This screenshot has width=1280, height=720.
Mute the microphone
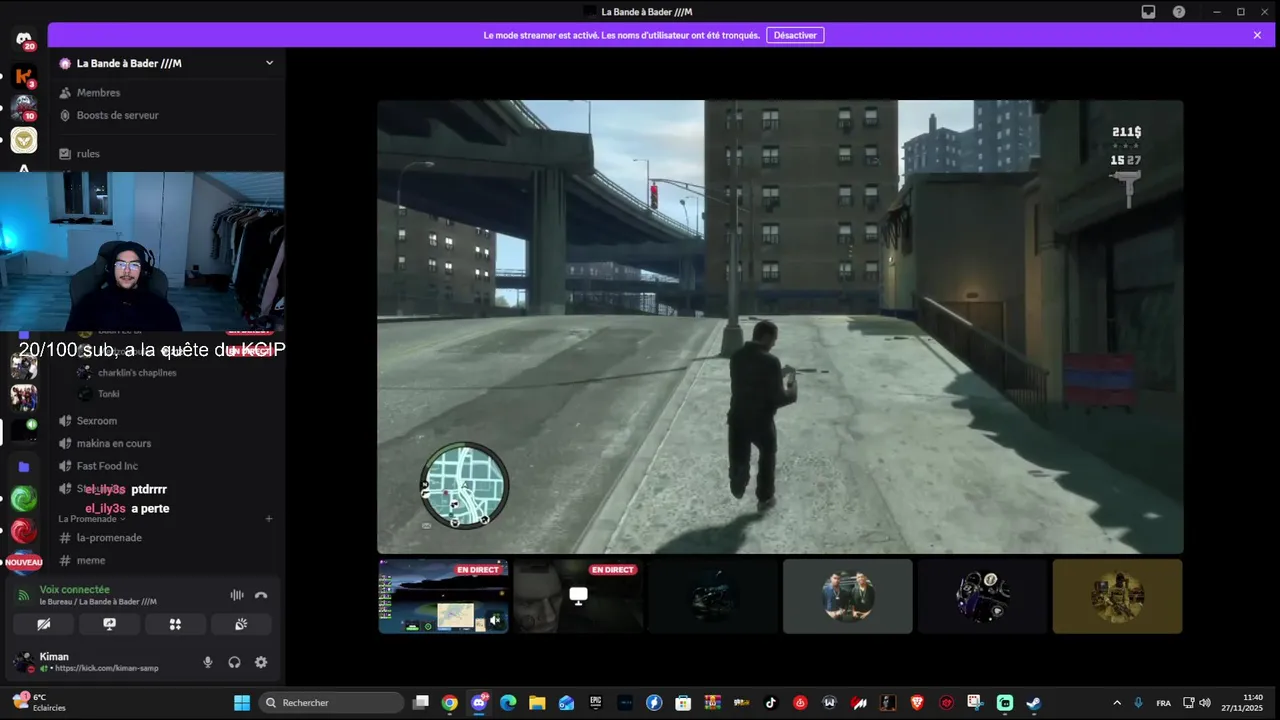tap(208, 662)
